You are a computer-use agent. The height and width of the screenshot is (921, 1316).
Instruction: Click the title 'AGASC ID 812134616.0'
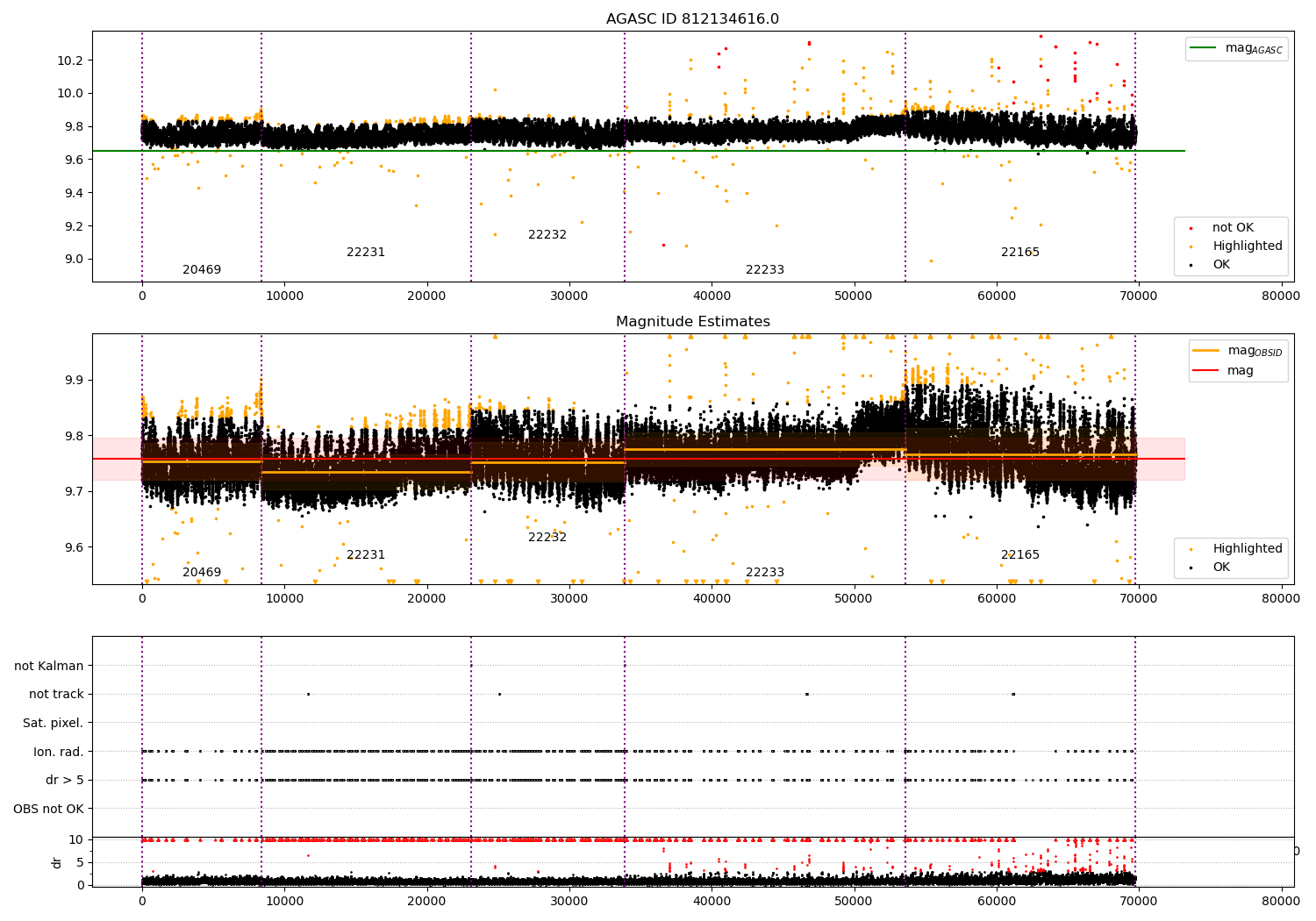coord(692,19)
